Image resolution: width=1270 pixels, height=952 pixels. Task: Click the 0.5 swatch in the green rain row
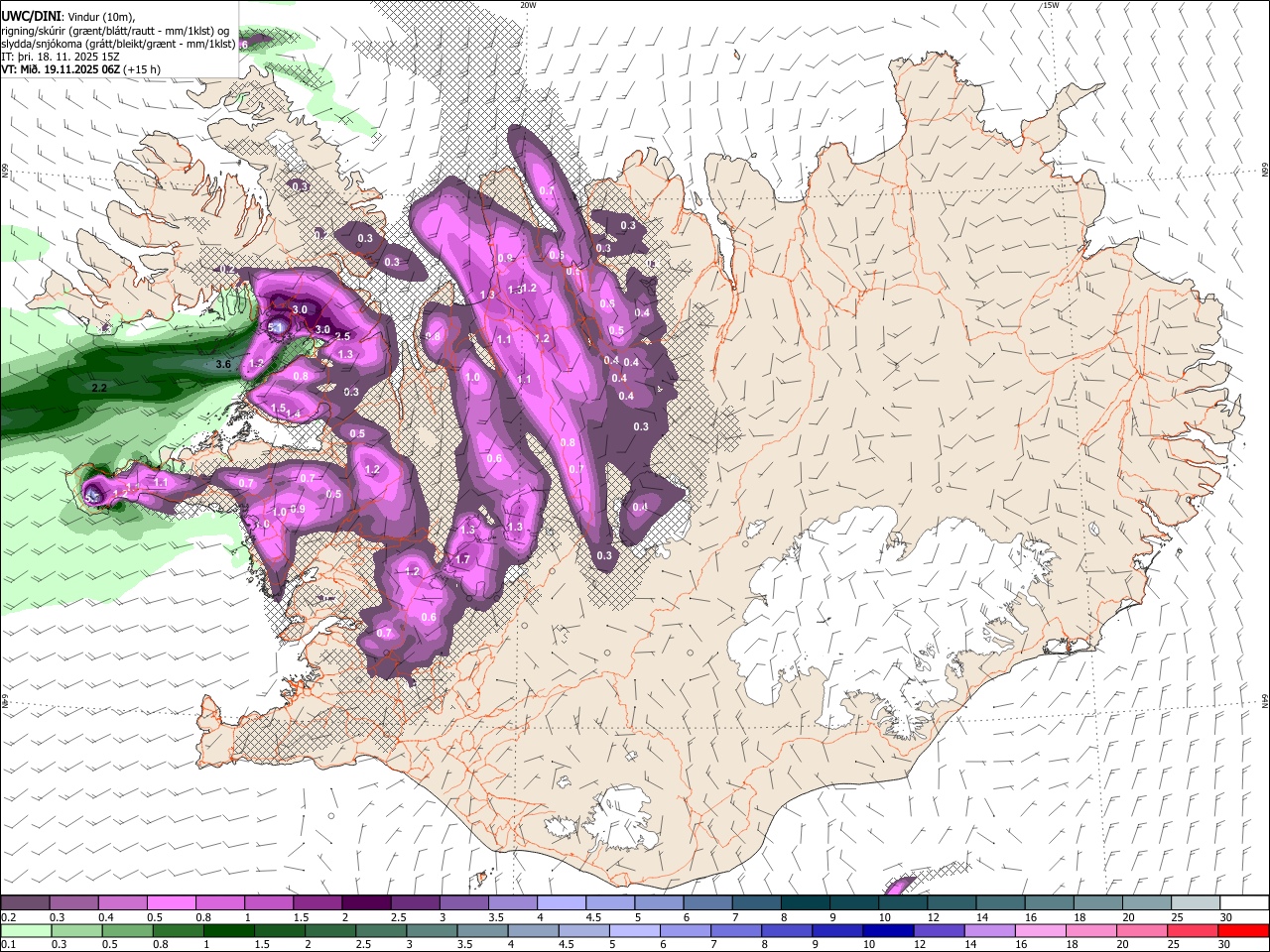coord(127,930)
